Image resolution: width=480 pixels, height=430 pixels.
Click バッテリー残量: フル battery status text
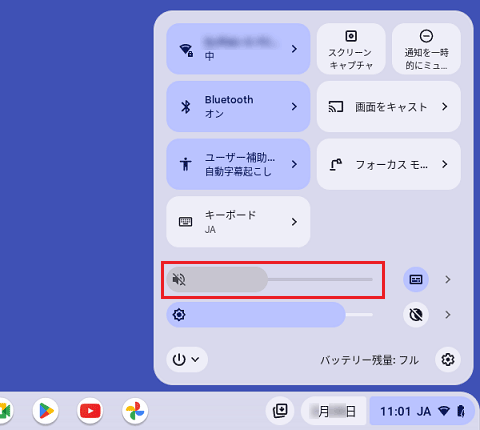point(369,360)
